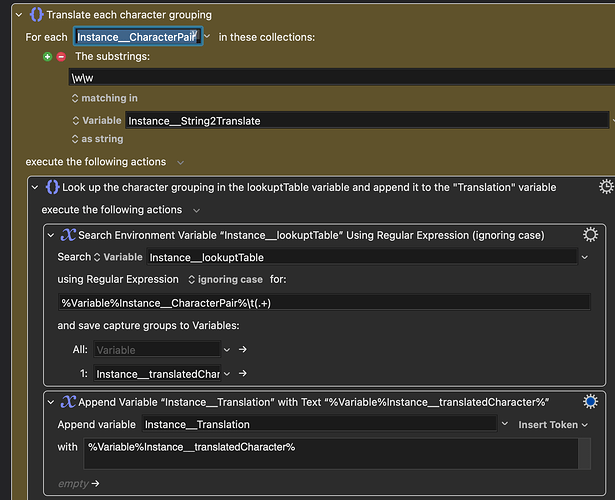
Task: Click the with text field containing %Variable%Instance__translatedCharacter%
Action: pyautogui.click(x=331, y=454)
